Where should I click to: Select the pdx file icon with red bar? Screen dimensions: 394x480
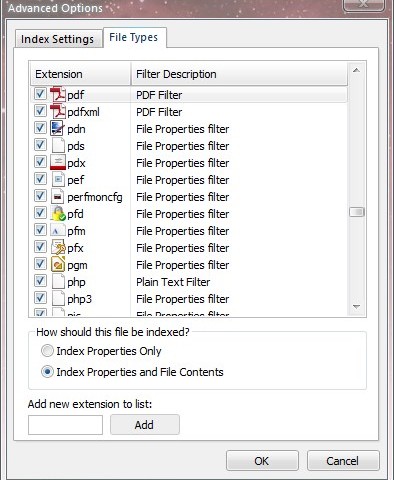point(58,162)
